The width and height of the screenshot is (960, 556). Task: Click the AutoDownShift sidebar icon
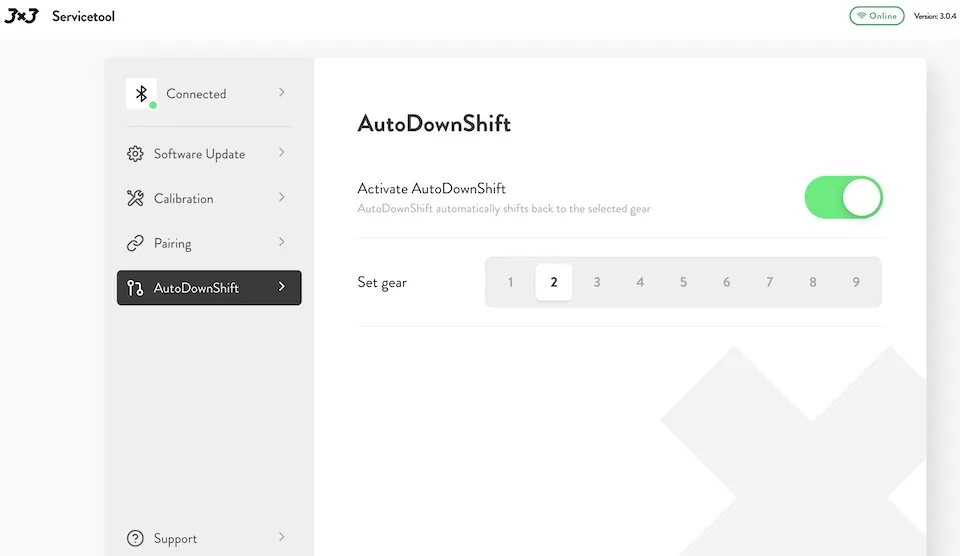pyautogui.click(x=135, y=288)
